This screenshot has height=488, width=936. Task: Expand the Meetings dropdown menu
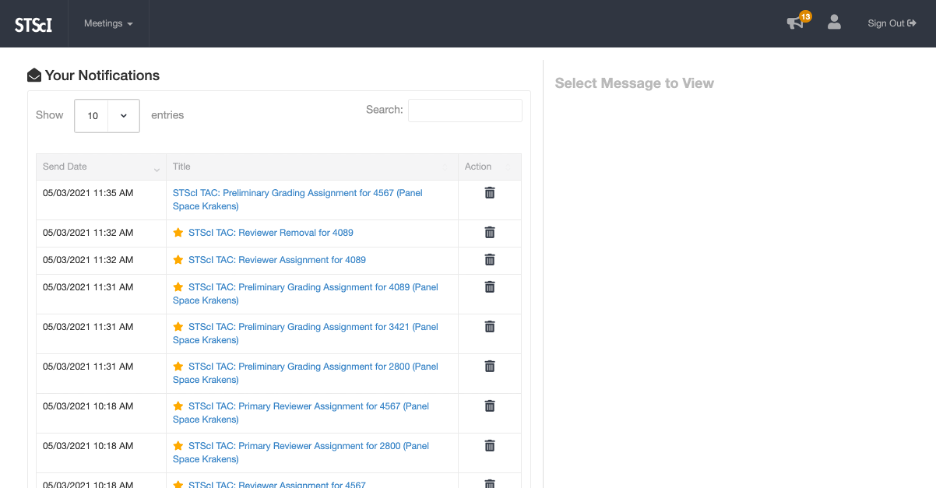tap(108, 23)
